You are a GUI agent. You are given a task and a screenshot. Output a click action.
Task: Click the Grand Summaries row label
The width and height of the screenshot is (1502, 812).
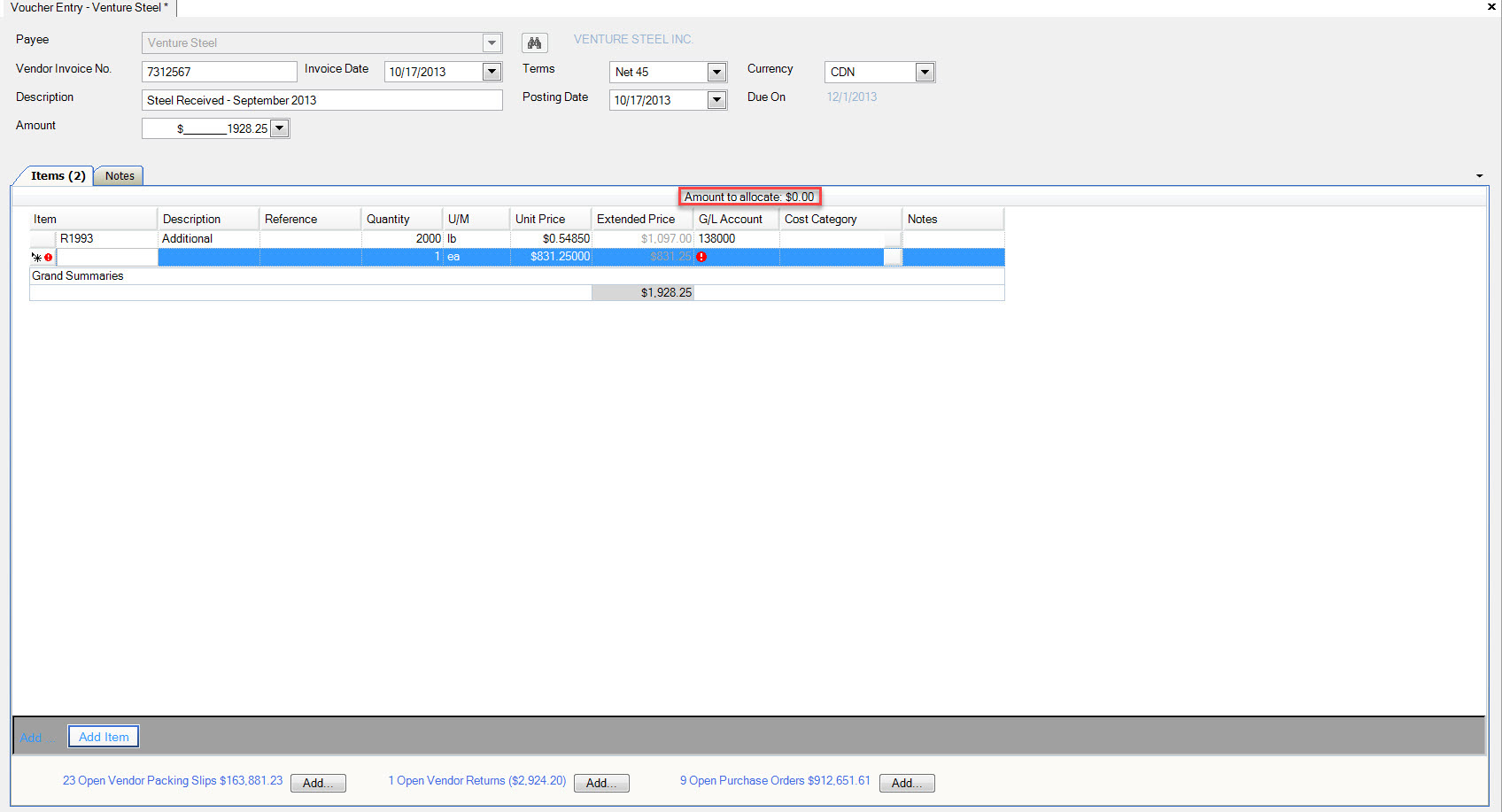click(78, 276)
